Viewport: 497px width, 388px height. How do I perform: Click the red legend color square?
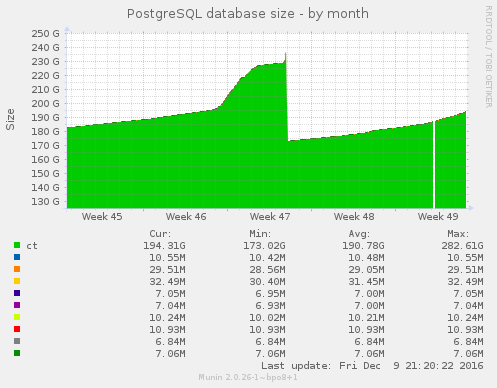[17, 329]
